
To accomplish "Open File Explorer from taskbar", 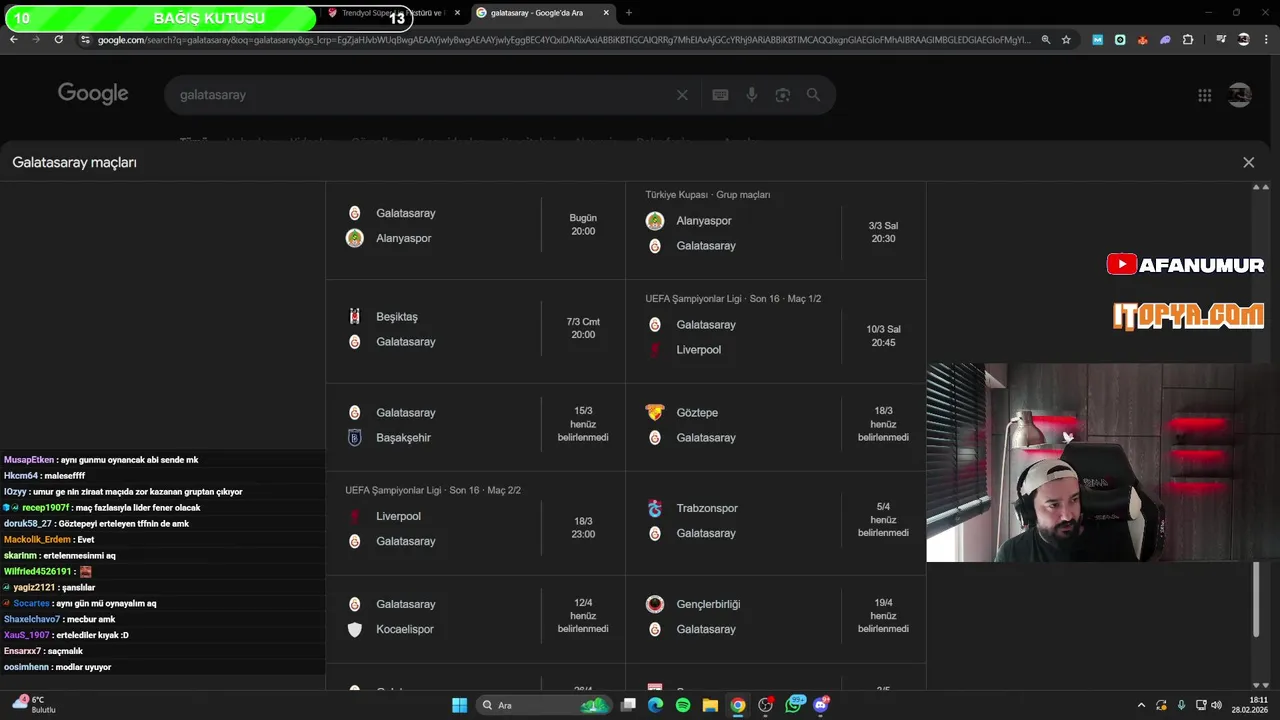I will point(710,705).
